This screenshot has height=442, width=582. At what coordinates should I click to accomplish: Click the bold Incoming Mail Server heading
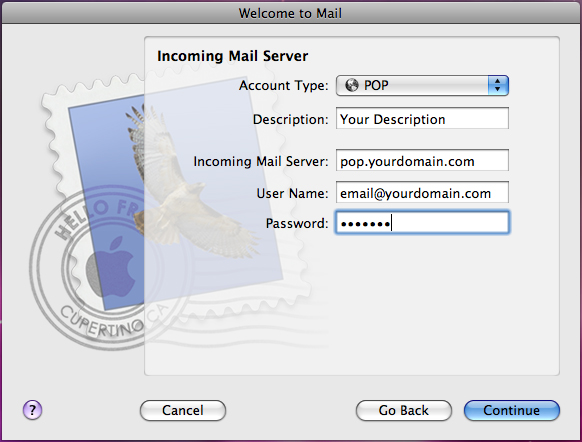232,56
